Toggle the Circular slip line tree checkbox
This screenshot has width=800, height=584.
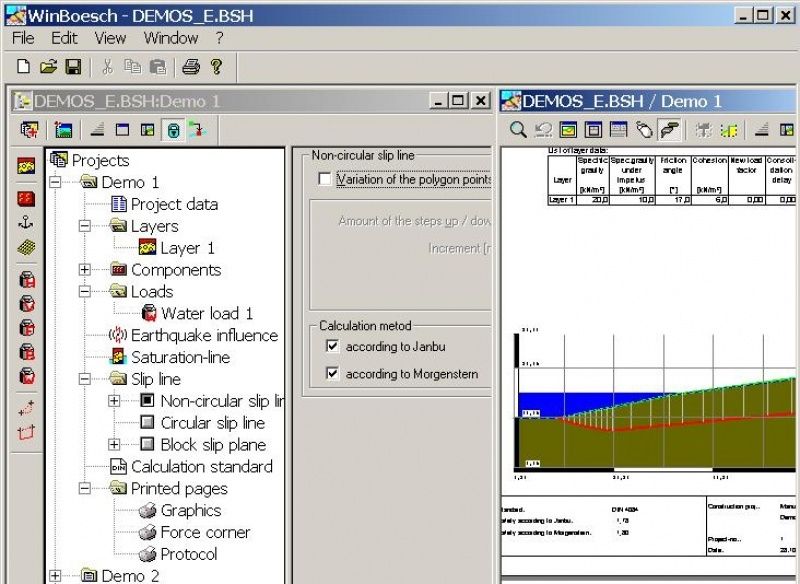[147, 422]
